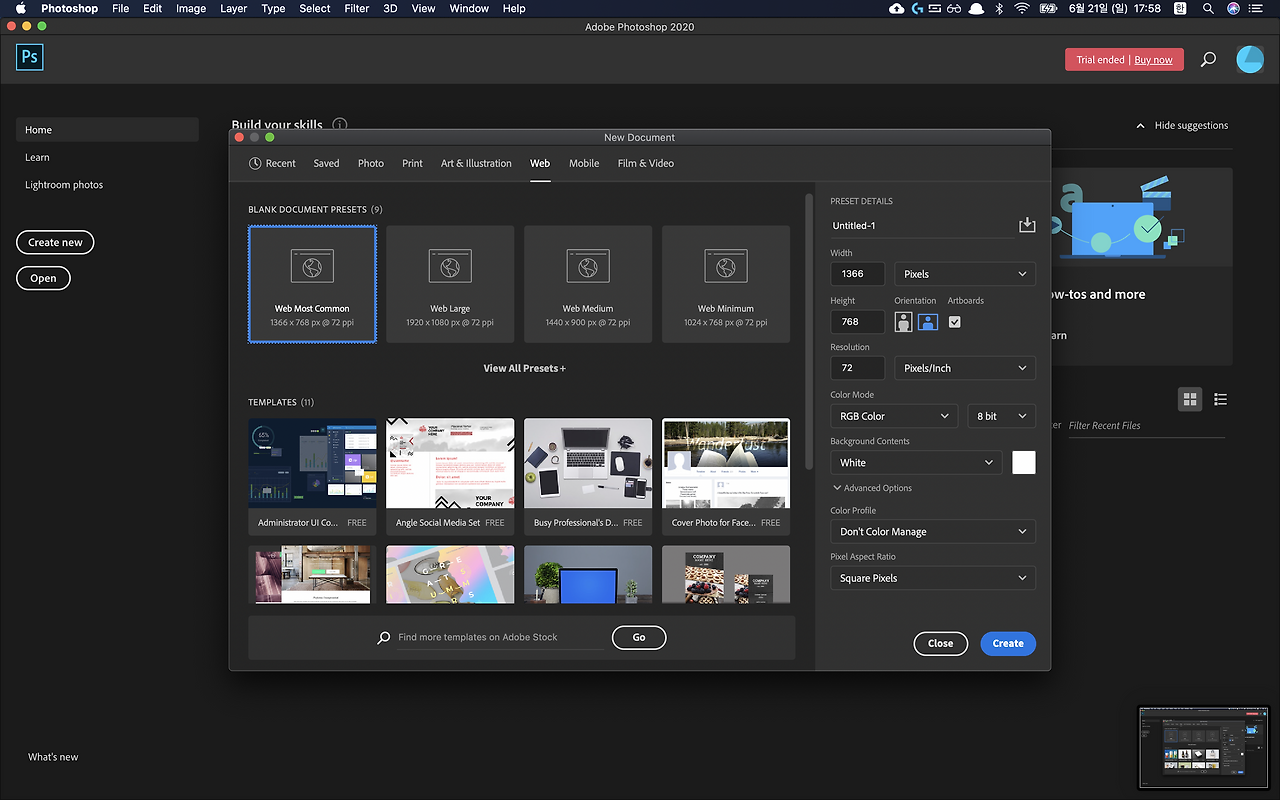Open the Window menu
1280x800 pixels.
pos(469,8)
